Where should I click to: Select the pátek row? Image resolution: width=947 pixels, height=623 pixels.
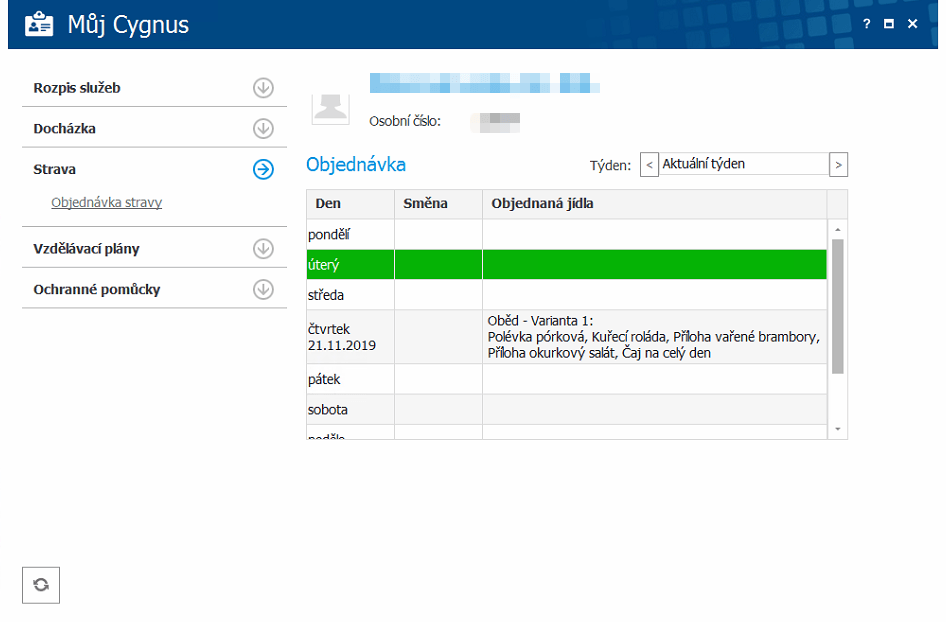567,379
